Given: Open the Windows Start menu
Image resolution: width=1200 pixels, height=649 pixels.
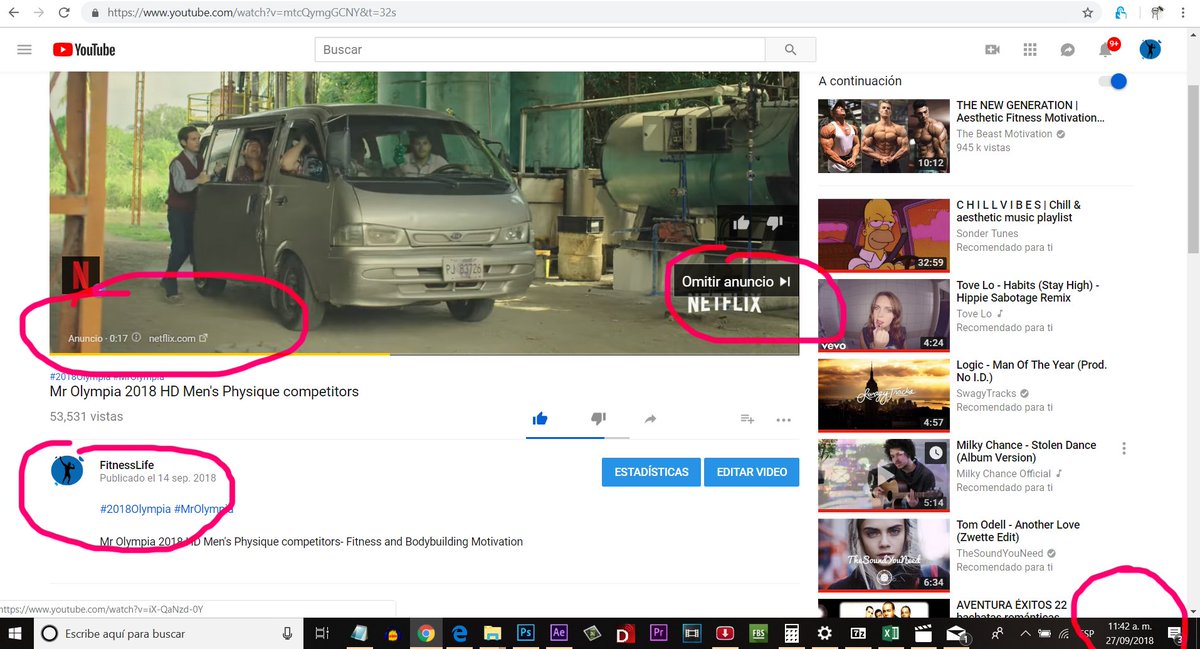Looking at the screenshot, I should click(x=17, y=633).
